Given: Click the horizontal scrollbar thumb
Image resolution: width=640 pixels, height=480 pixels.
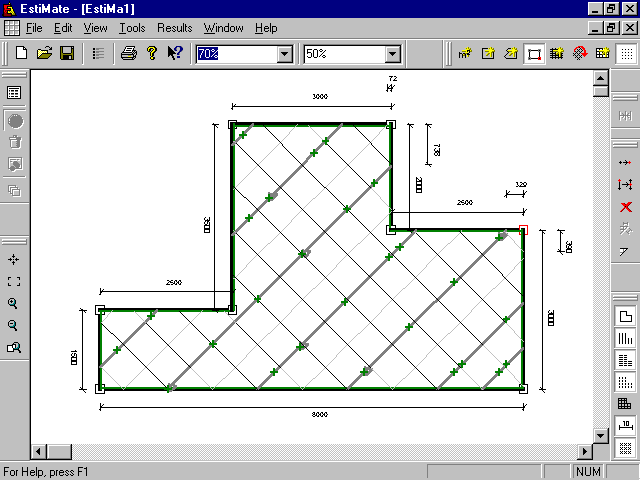Looking at the screenshot, I should 60,451.
